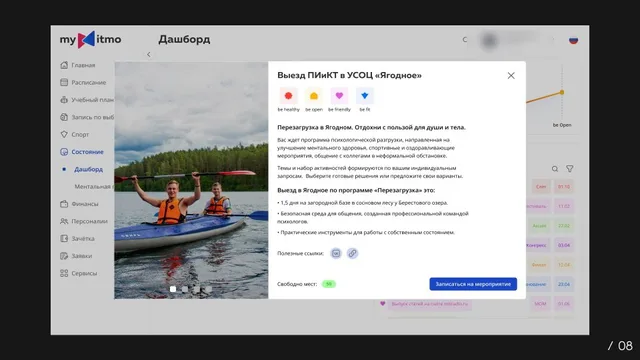
Task: Click the Дашборд page title
Action: tap(184, 40)
